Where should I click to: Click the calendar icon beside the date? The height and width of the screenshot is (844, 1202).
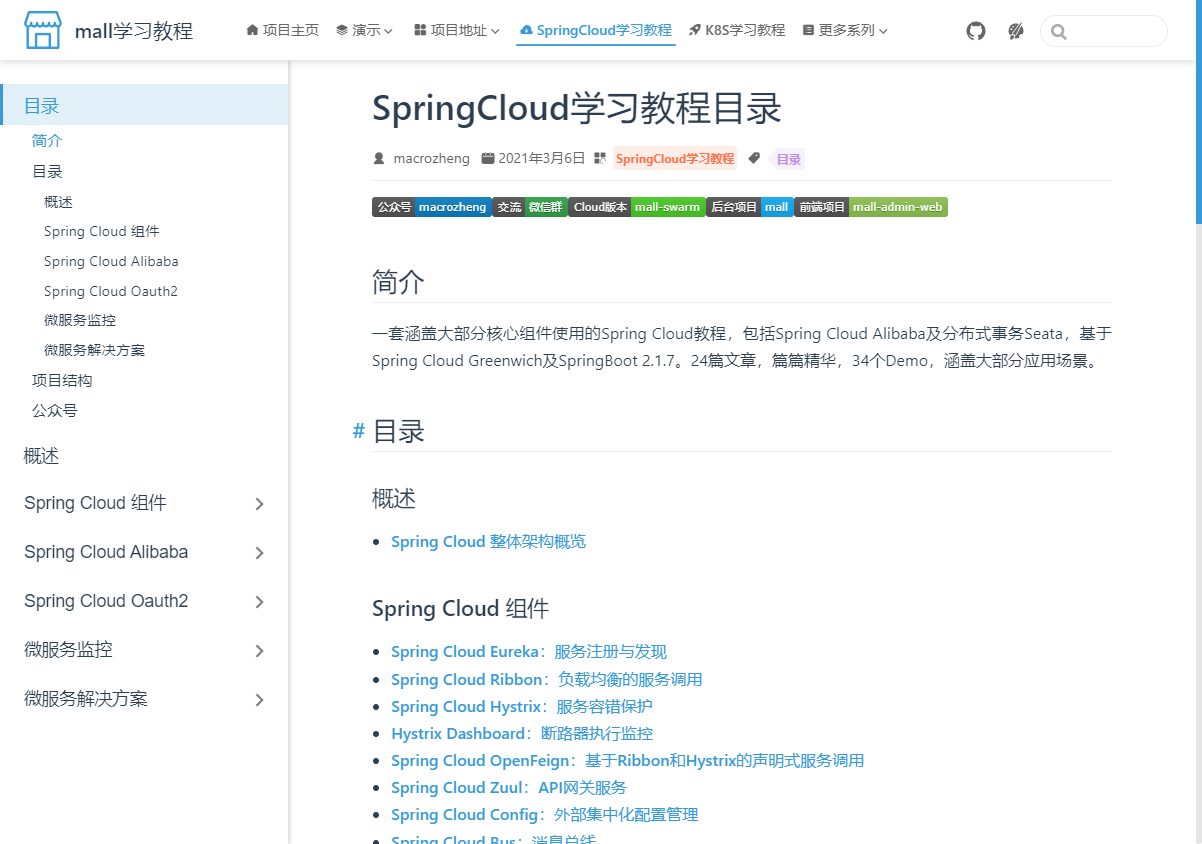coord(488,158)
